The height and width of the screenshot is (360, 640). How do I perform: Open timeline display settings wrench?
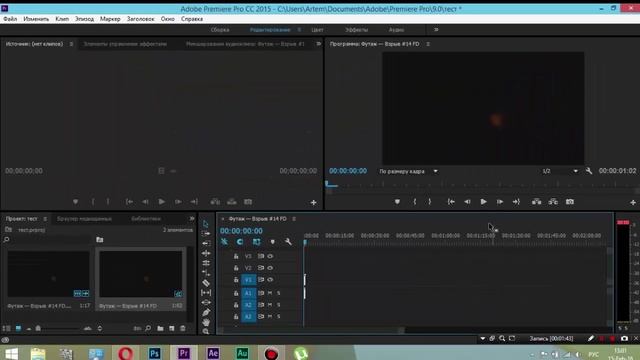[288, 242]
